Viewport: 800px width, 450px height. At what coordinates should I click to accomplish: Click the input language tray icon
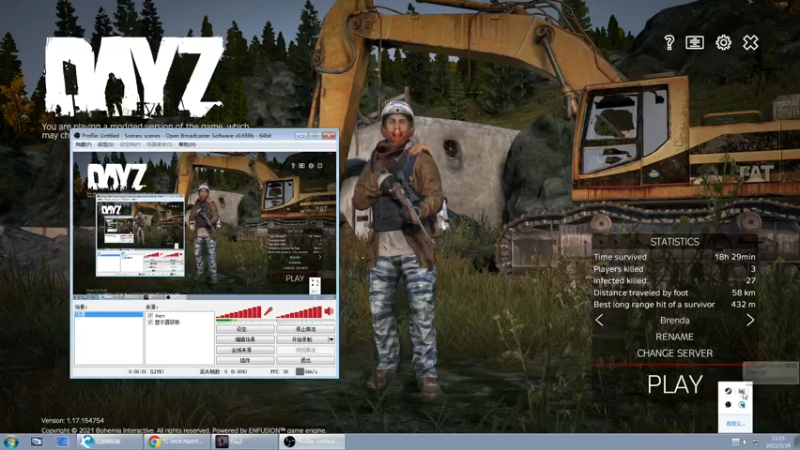[x=735, y=442]
